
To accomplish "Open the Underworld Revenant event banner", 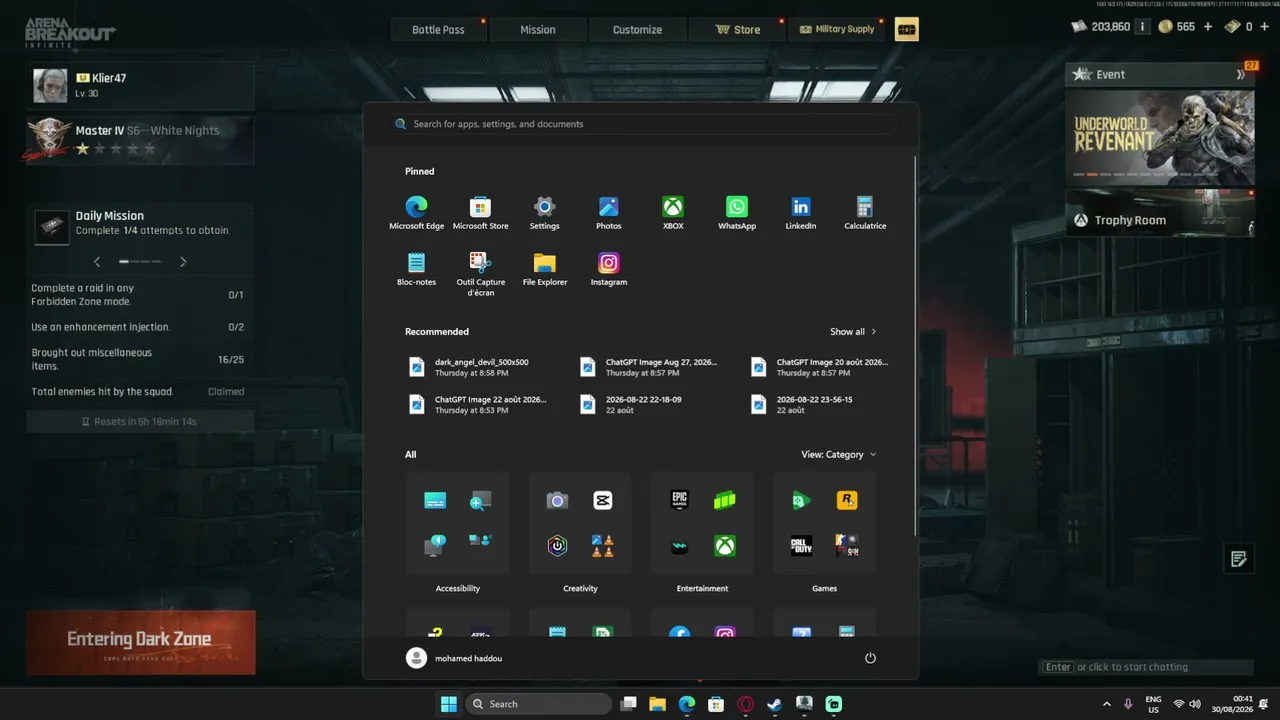I will click(x=1160, y=136).
